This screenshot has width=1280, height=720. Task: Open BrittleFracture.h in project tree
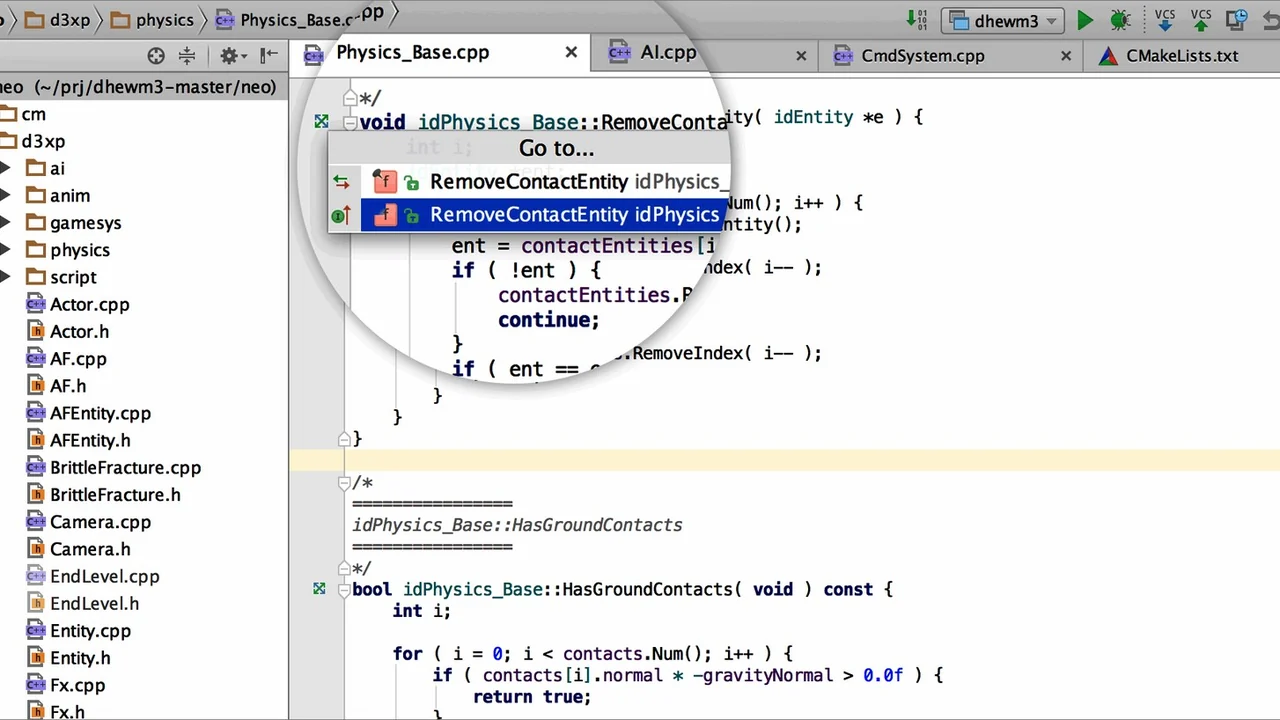(115, 494)
